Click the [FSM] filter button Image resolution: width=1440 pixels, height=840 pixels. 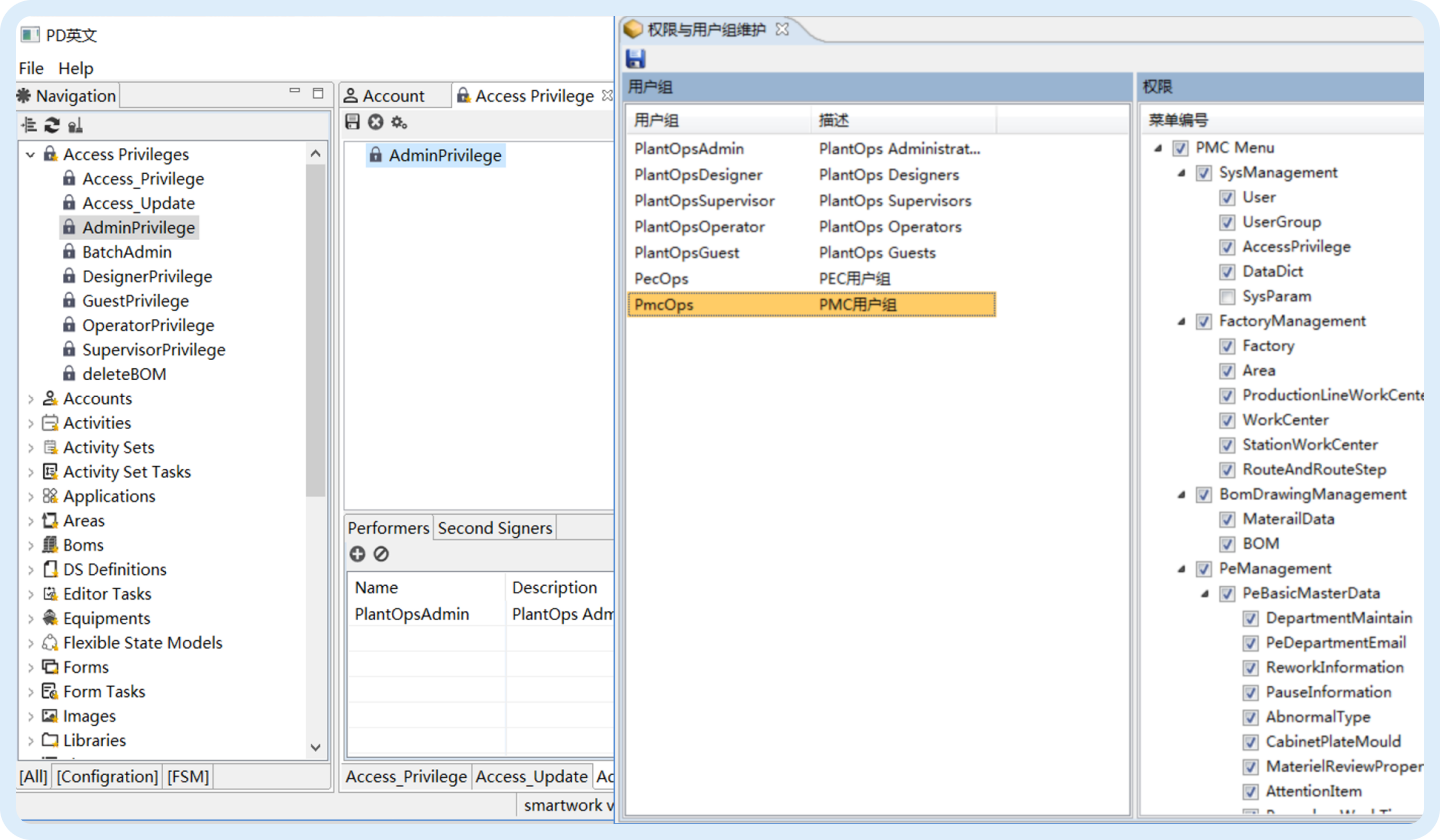188,776
